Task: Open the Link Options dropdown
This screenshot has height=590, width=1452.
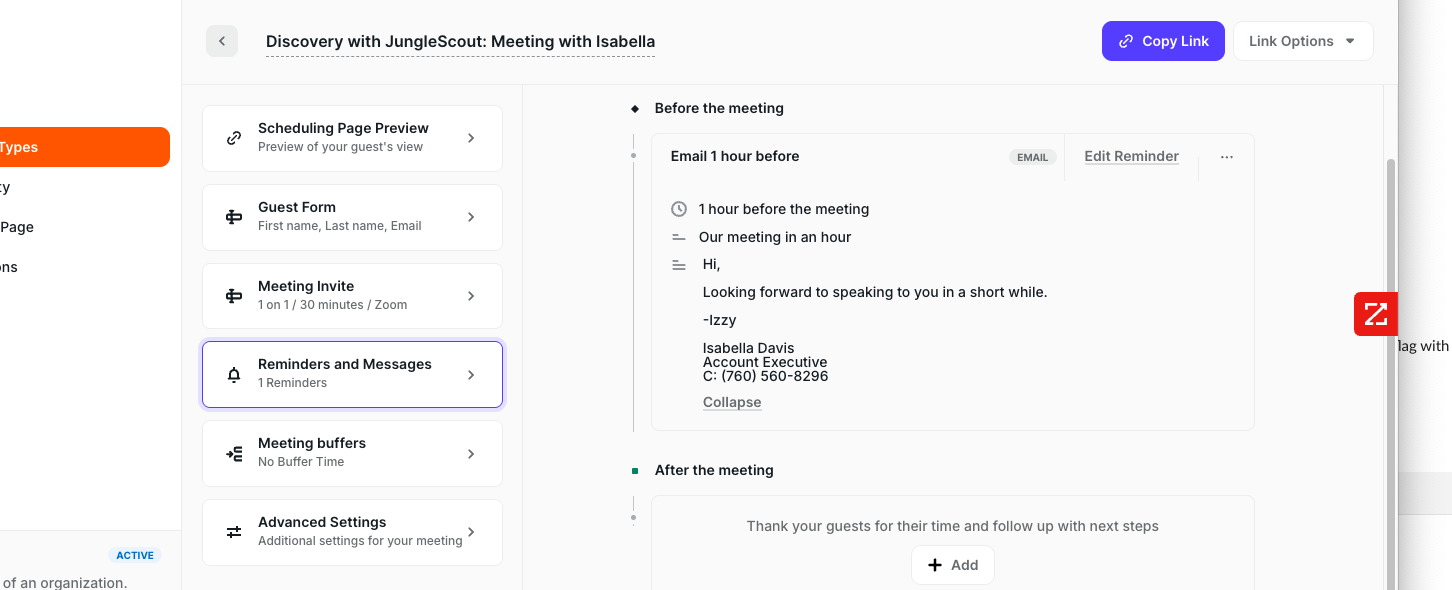Action: tap(1303, 41)
